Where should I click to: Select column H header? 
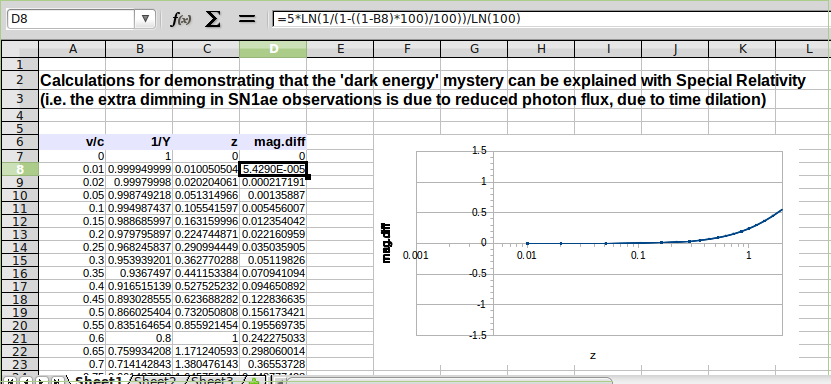pyautogui.click(x=541, y=49)
